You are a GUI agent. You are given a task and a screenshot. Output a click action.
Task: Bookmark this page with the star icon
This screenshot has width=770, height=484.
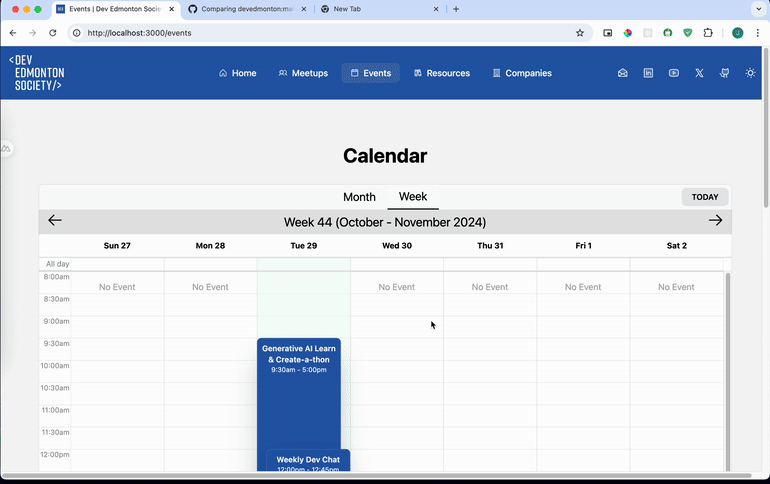580,33
